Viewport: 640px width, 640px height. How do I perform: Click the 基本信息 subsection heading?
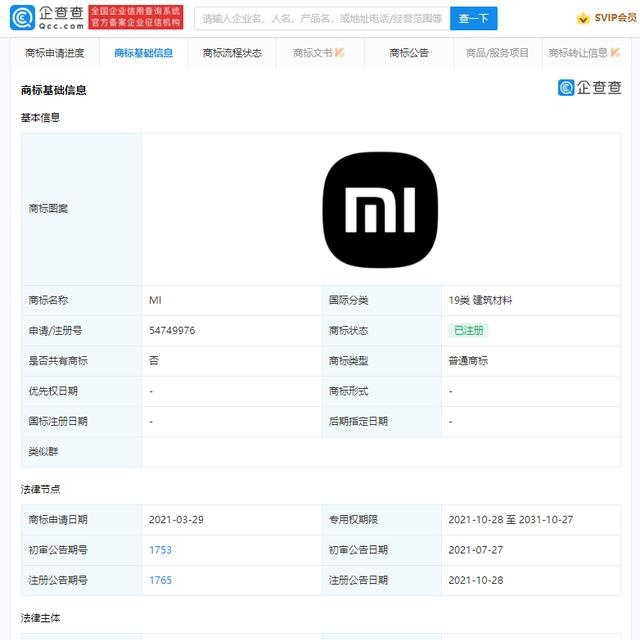(40, 118)
